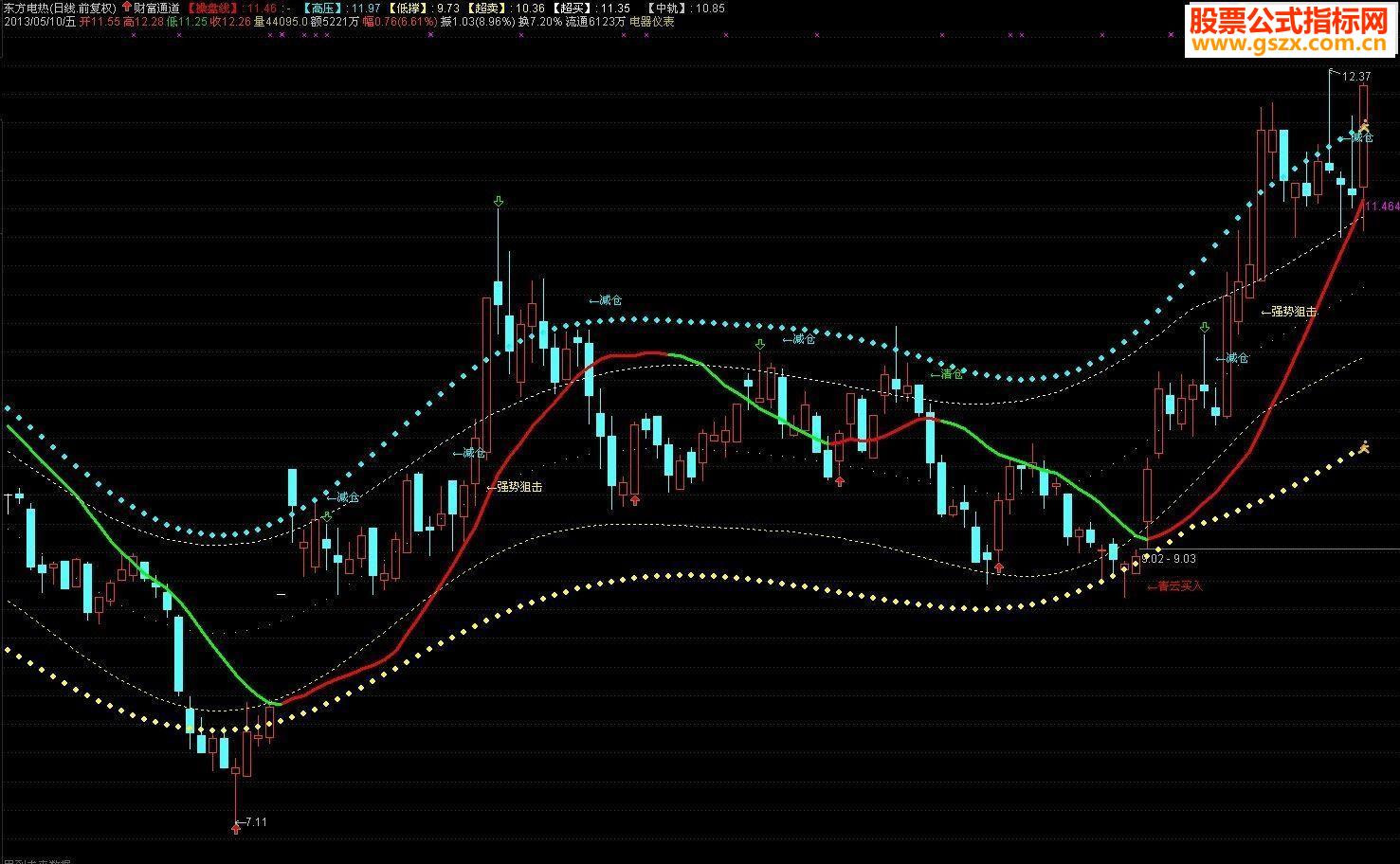Click the ←清仓 signal label

[946, 374]
